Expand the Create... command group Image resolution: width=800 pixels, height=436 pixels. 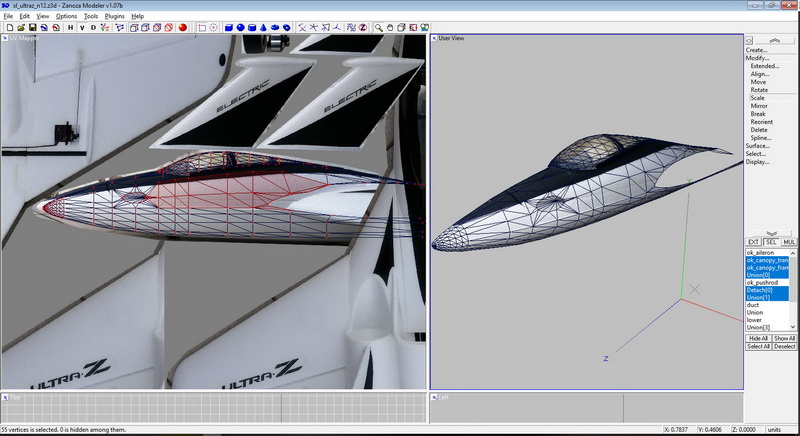757,49
